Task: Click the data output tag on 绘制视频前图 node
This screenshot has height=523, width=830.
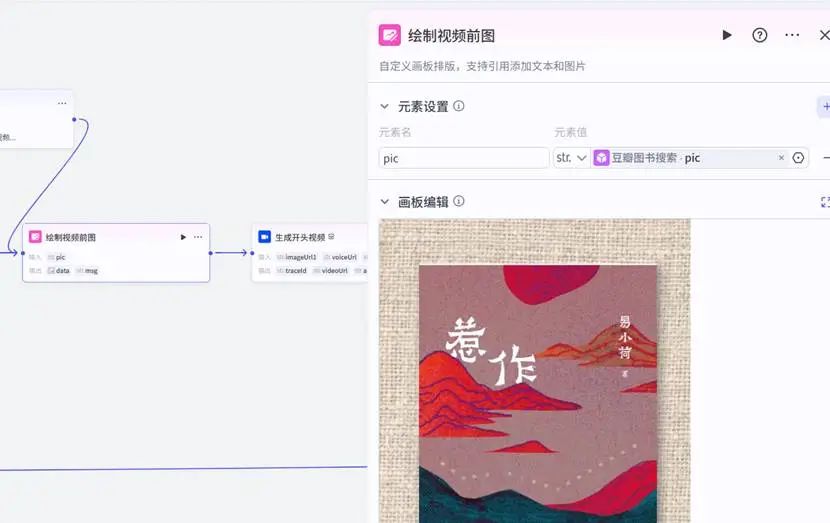Action: click(x=59, y=270)
